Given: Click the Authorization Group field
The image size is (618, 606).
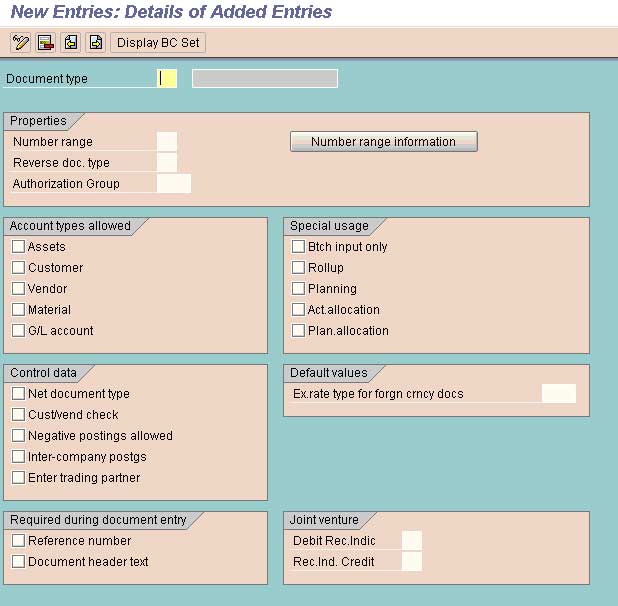Looking at the screenshot, I should click(x=174, y=184).
